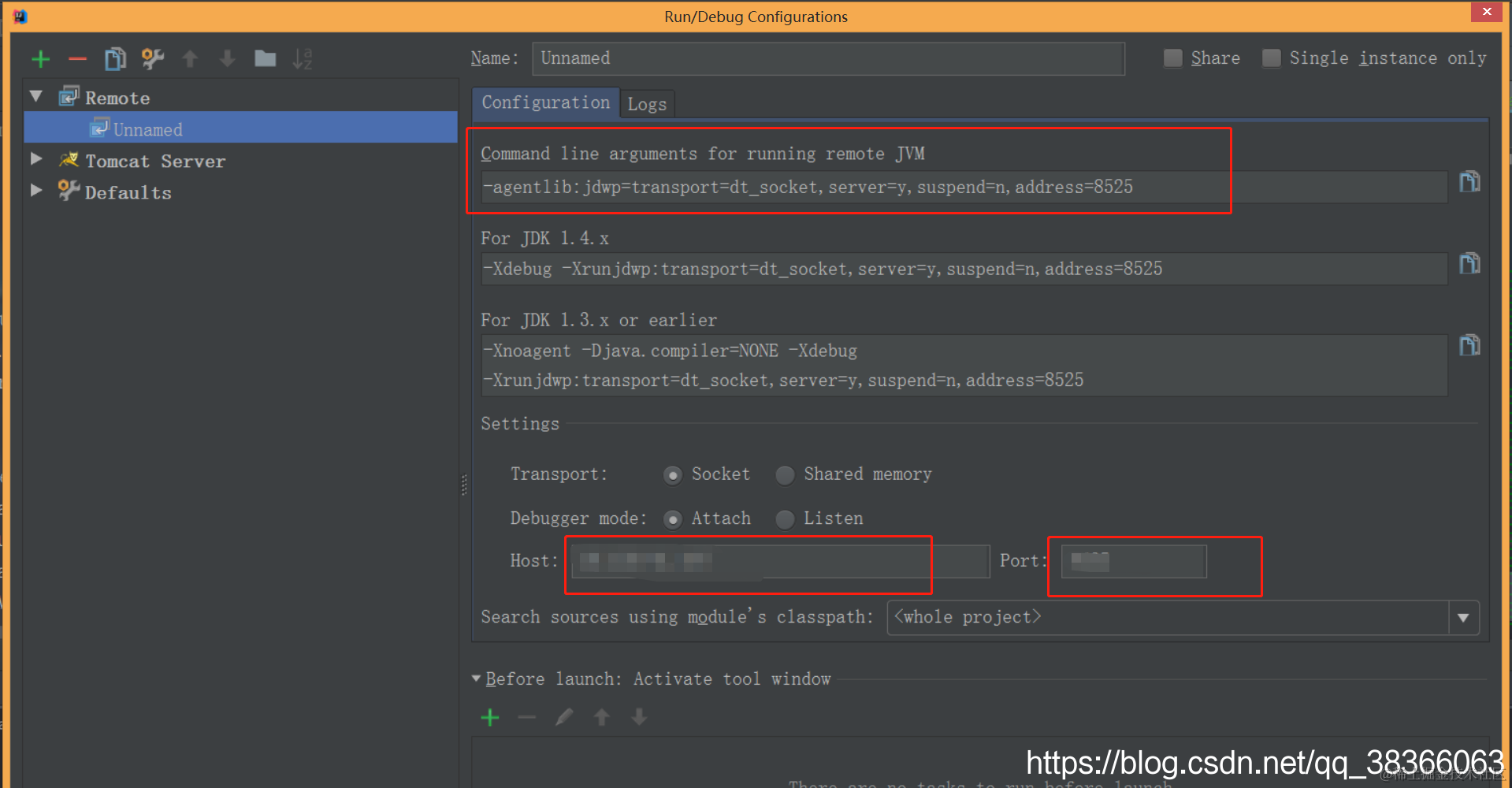1512x788 pixels.
Task: Select the Tomcat Server tree item
Action: [x=155, y=162]
